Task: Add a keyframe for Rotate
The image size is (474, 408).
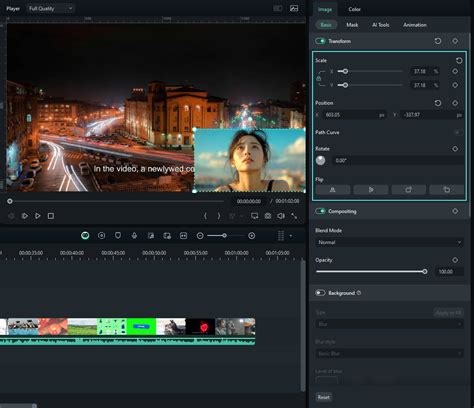Action: coord(455,149)
